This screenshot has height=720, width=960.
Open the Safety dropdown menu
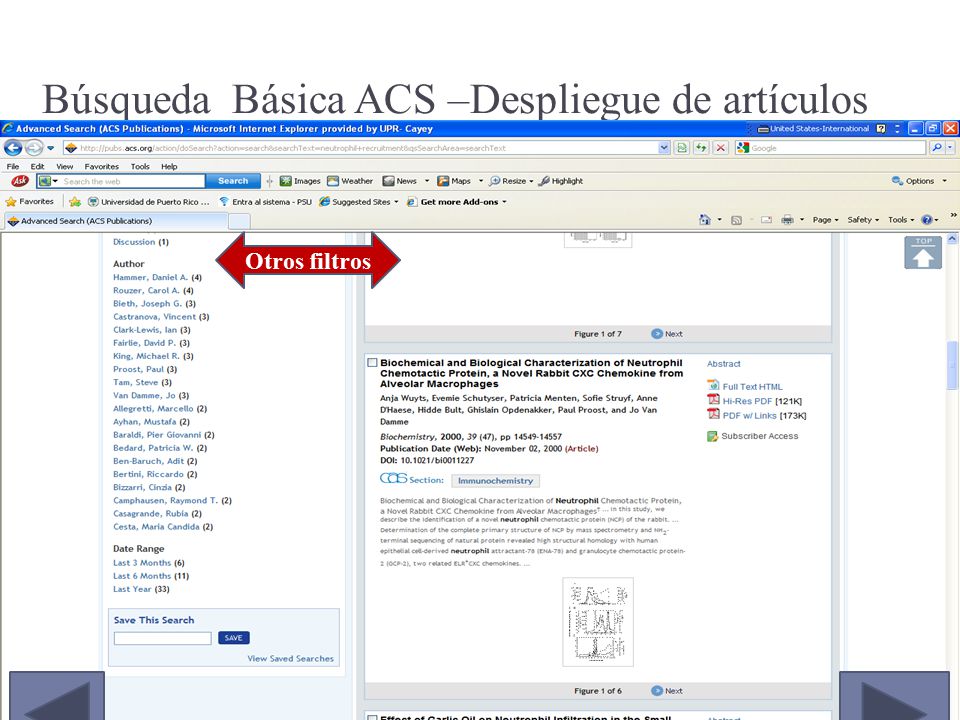point(863,220)
